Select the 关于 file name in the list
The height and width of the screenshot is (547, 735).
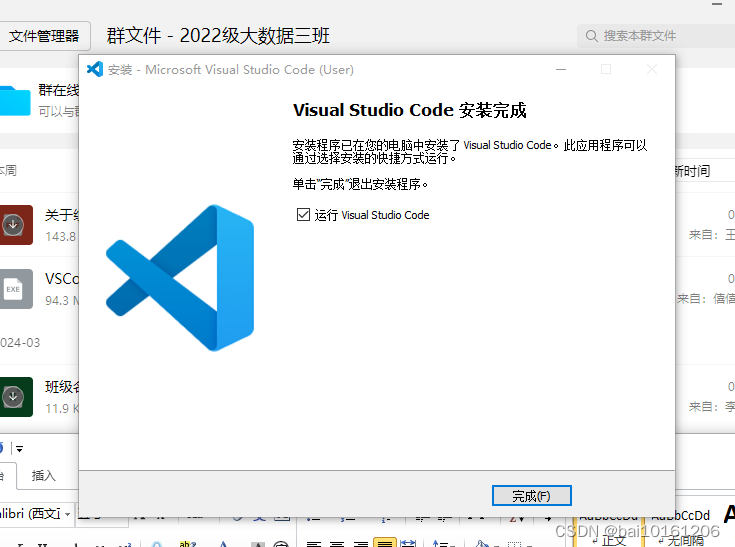(62, 215)
